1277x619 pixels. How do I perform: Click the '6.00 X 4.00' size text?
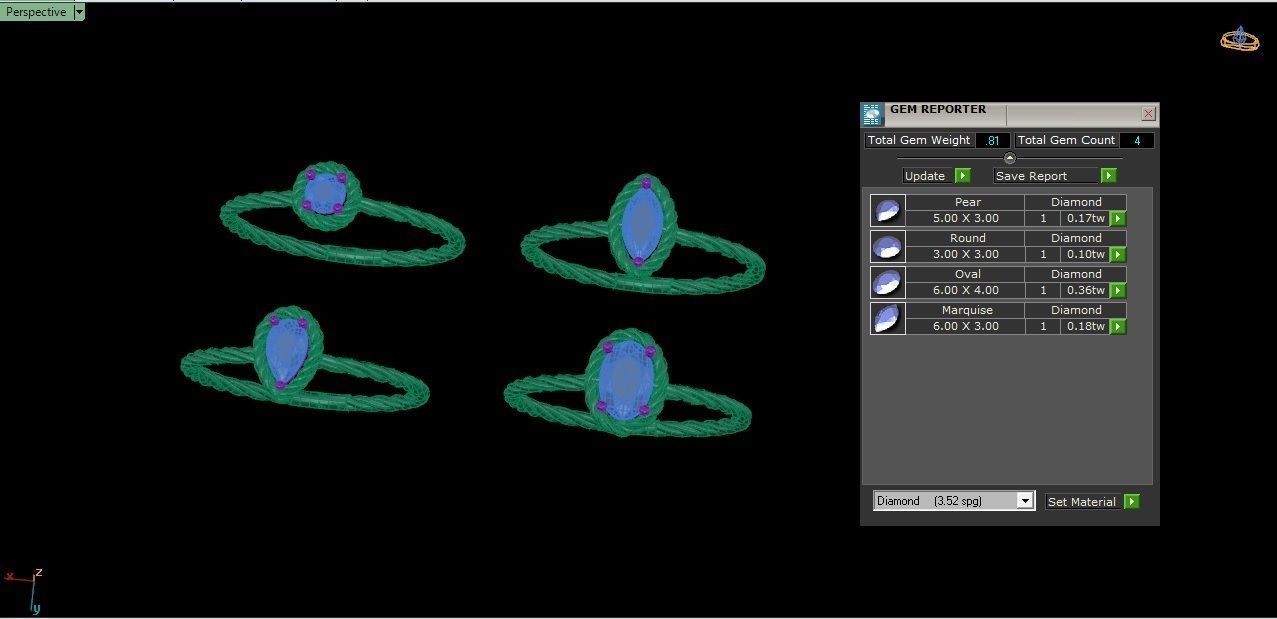[x=965, y=290]
